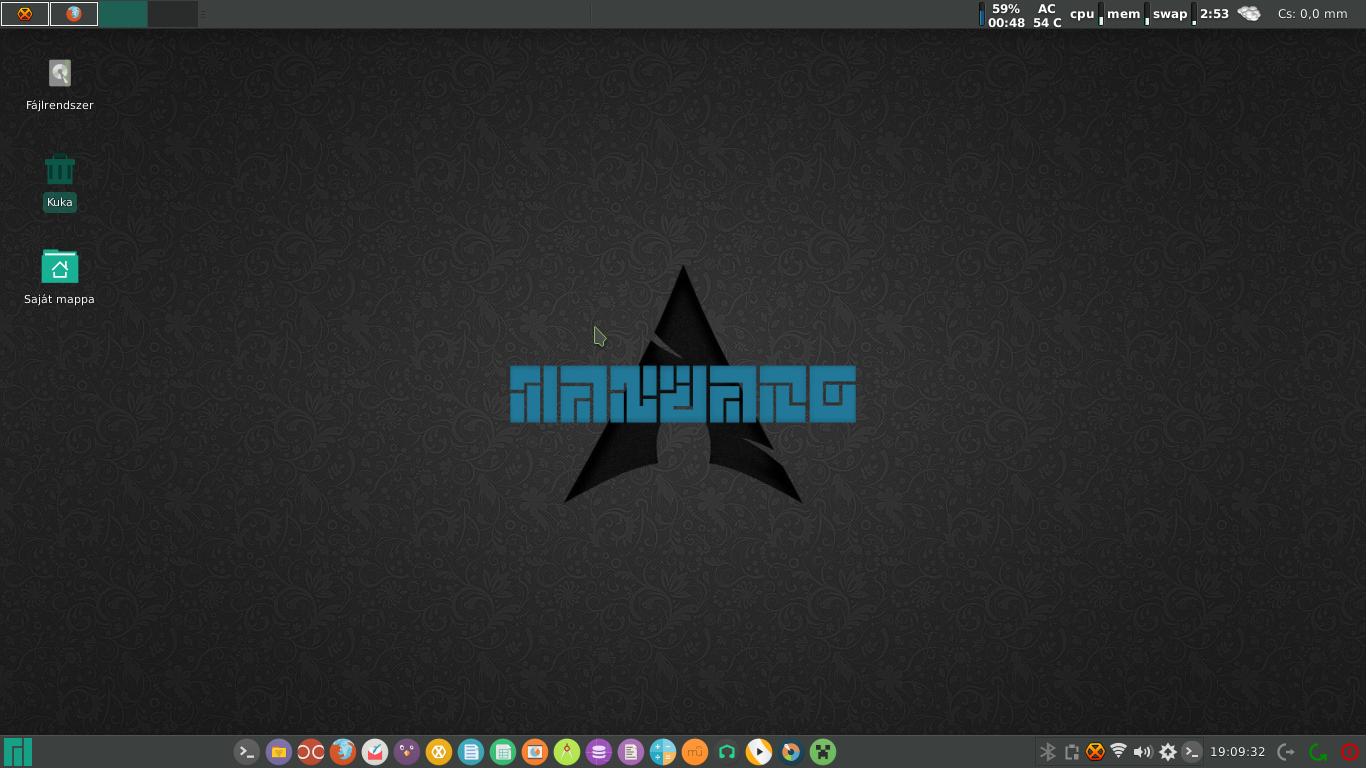Open the orange hexagon X dock app
The image size is (1366, 768).
click(439, 752)
